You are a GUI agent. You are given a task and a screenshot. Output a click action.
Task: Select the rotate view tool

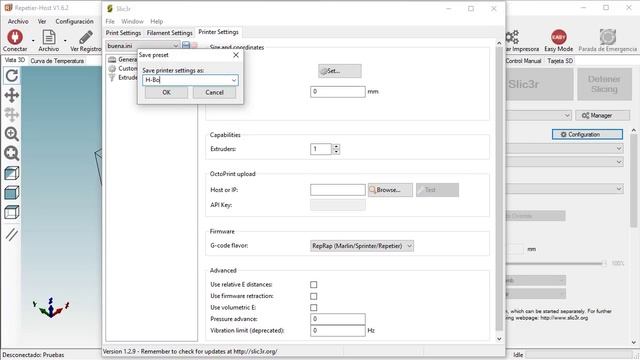click(12, 76)
